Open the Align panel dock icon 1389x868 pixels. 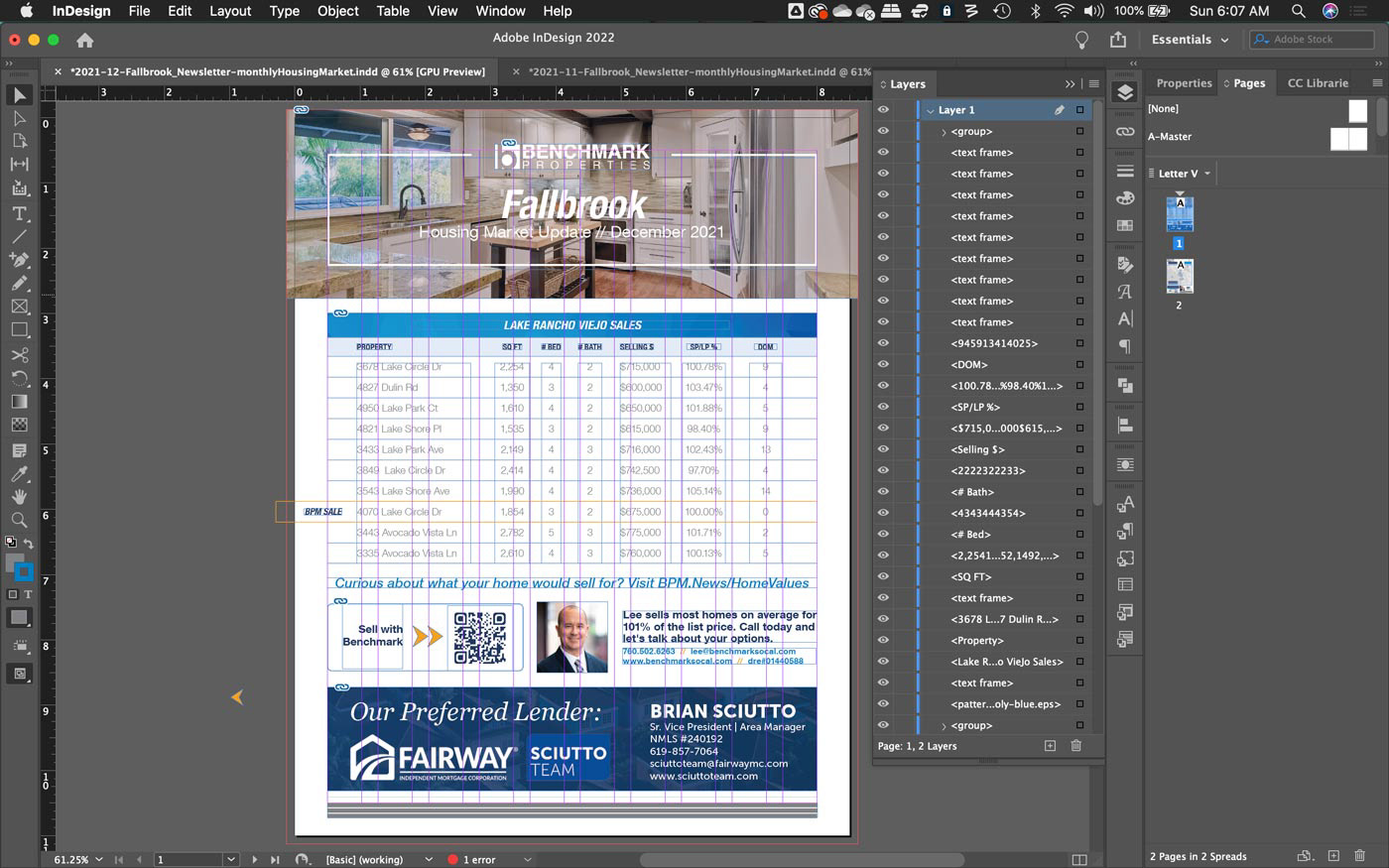pyautogui.click(x=1125, y=426)
